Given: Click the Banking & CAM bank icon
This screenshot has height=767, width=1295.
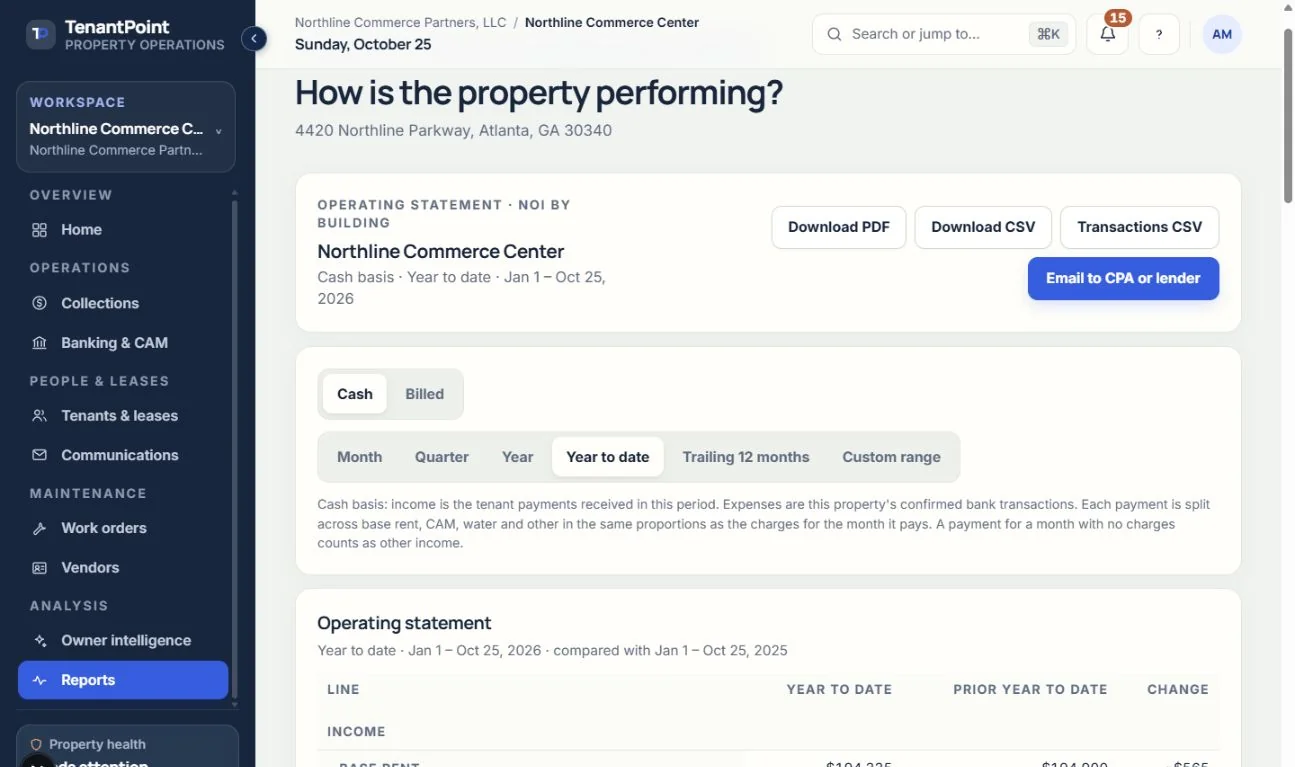Looking at the screenshot, I should (x=40, y=343).
